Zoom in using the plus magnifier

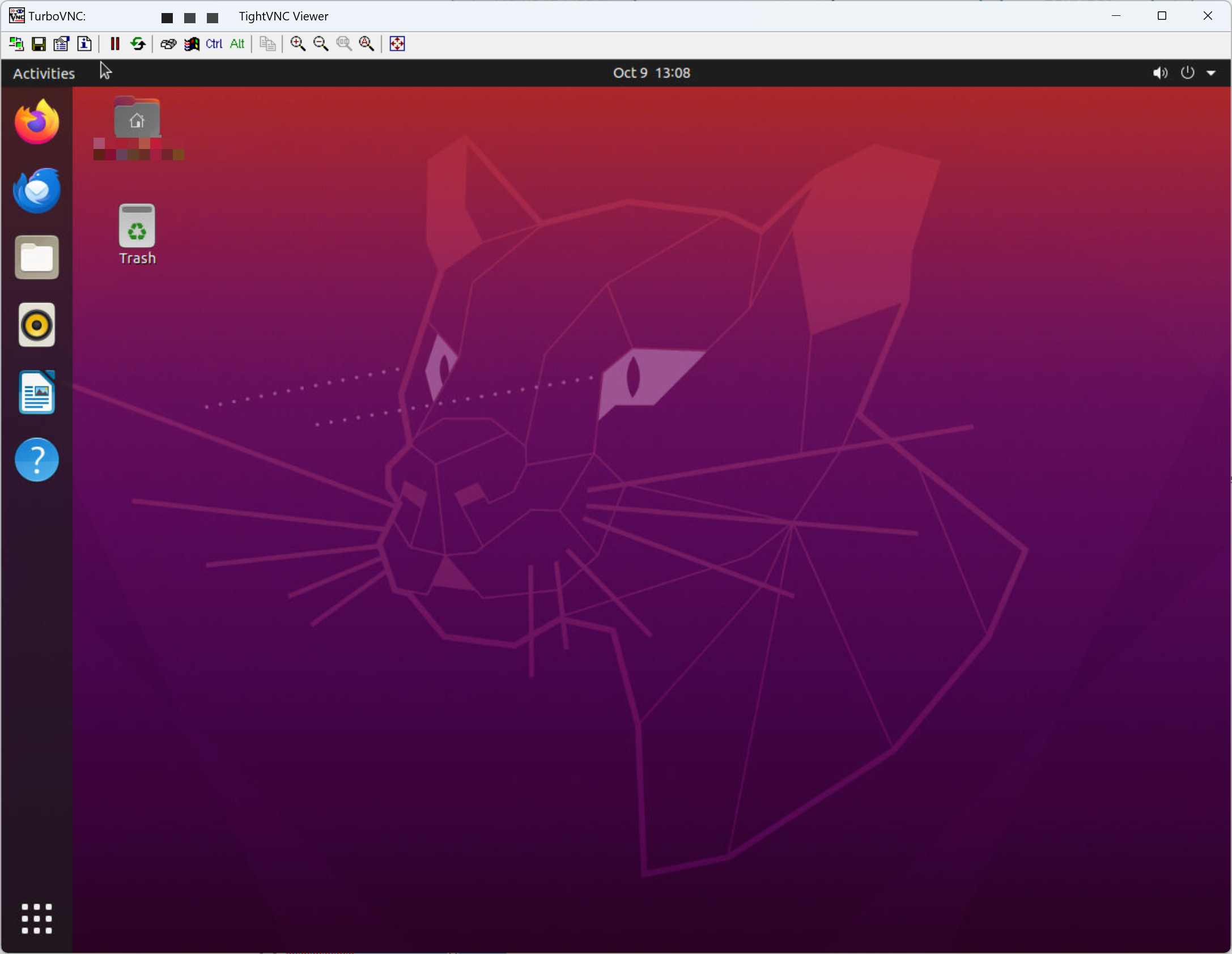click(298, 44)
